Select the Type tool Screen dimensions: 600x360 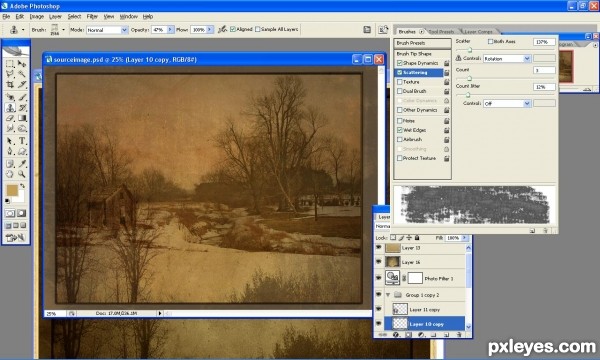(22, 141)
